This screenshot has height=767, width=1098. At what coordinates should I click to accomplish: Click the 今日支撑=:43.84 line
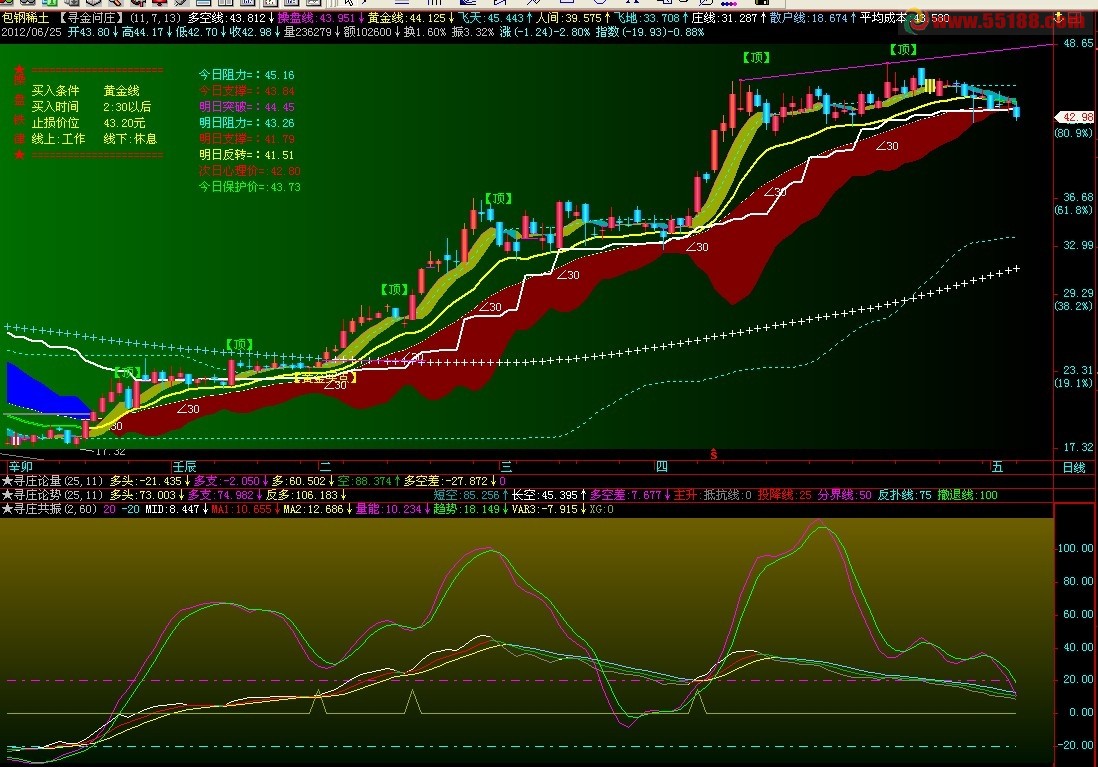click(246, 91)
